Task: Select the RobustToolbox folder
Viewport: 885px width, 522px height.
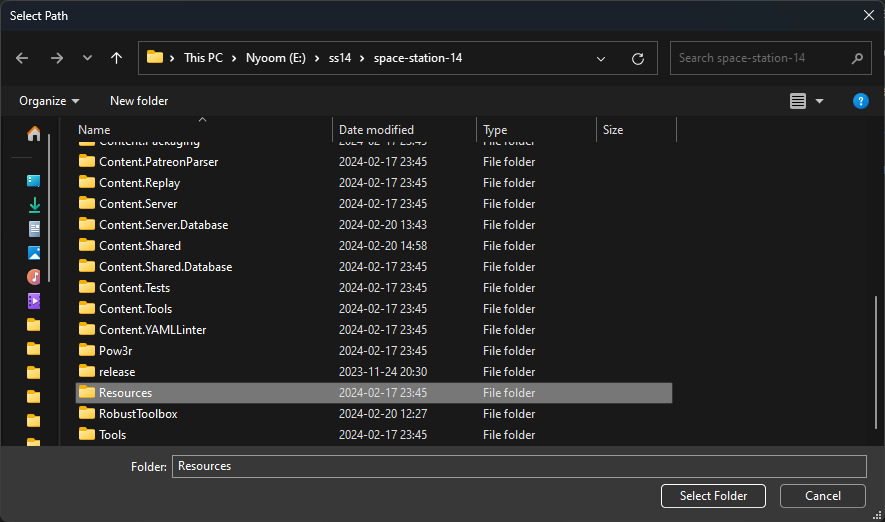Action: tap(138, 414)
